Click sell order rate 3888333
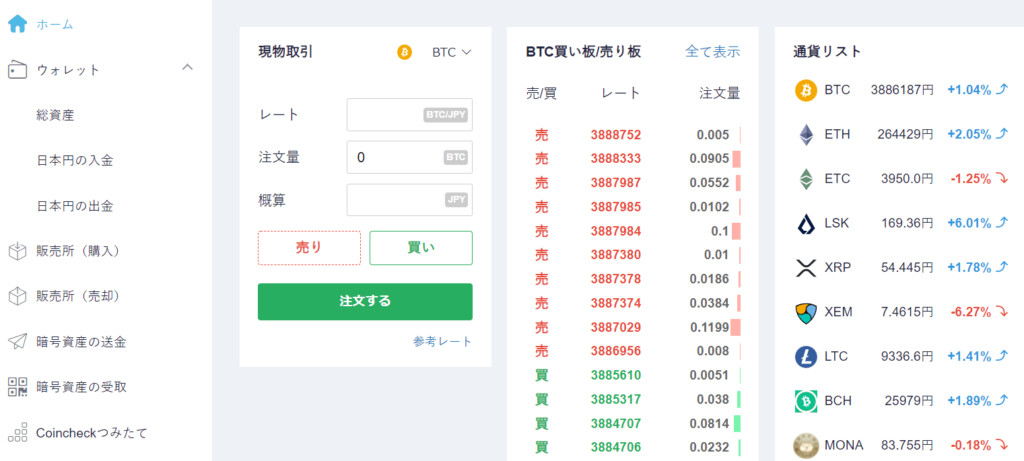The height and width of the screenshot is (461, 1024). click(616, 159)
